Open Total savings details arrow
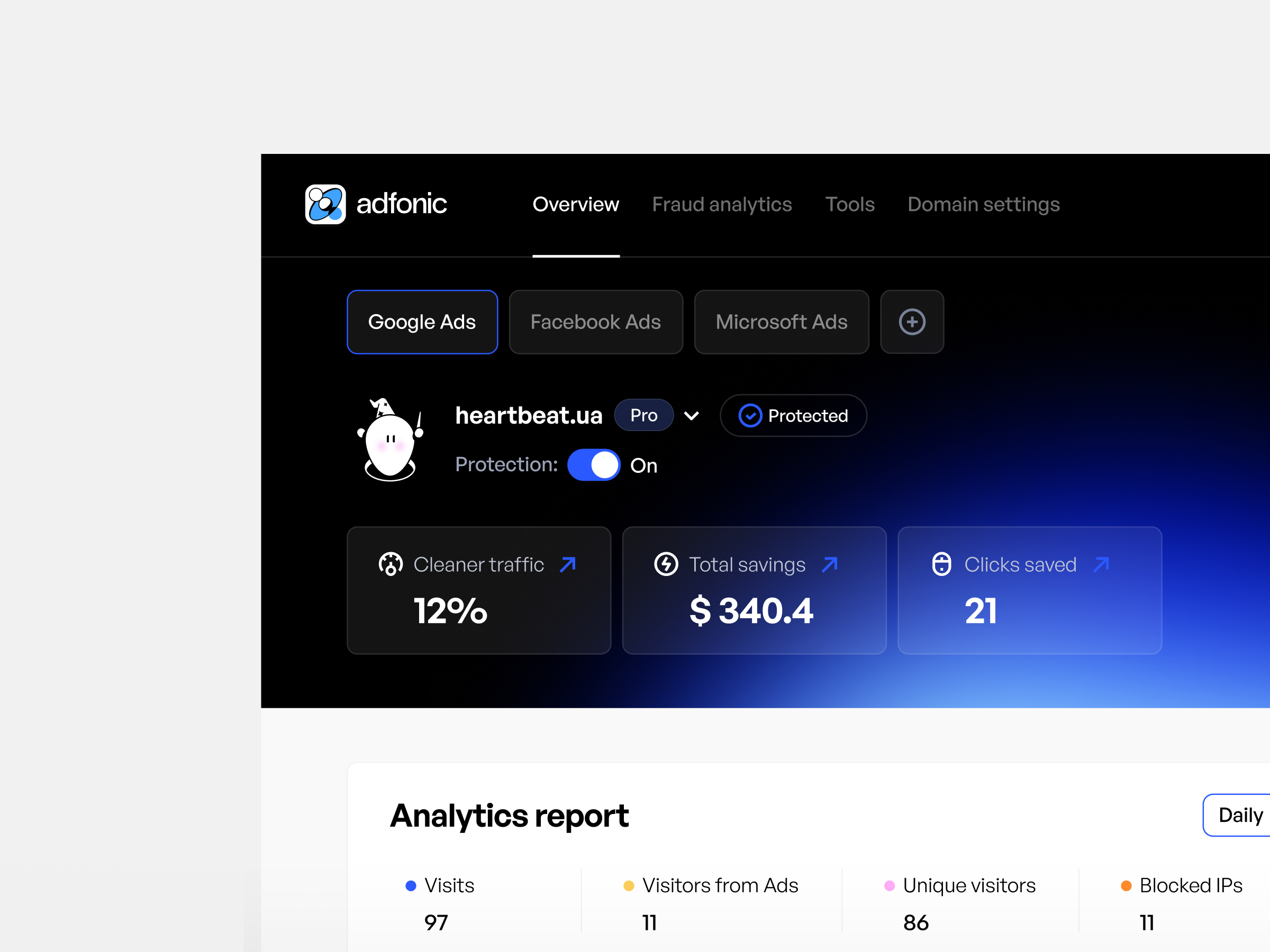Image resolution: width=1270 pixels, height=952 pixels. coord(830,564)
